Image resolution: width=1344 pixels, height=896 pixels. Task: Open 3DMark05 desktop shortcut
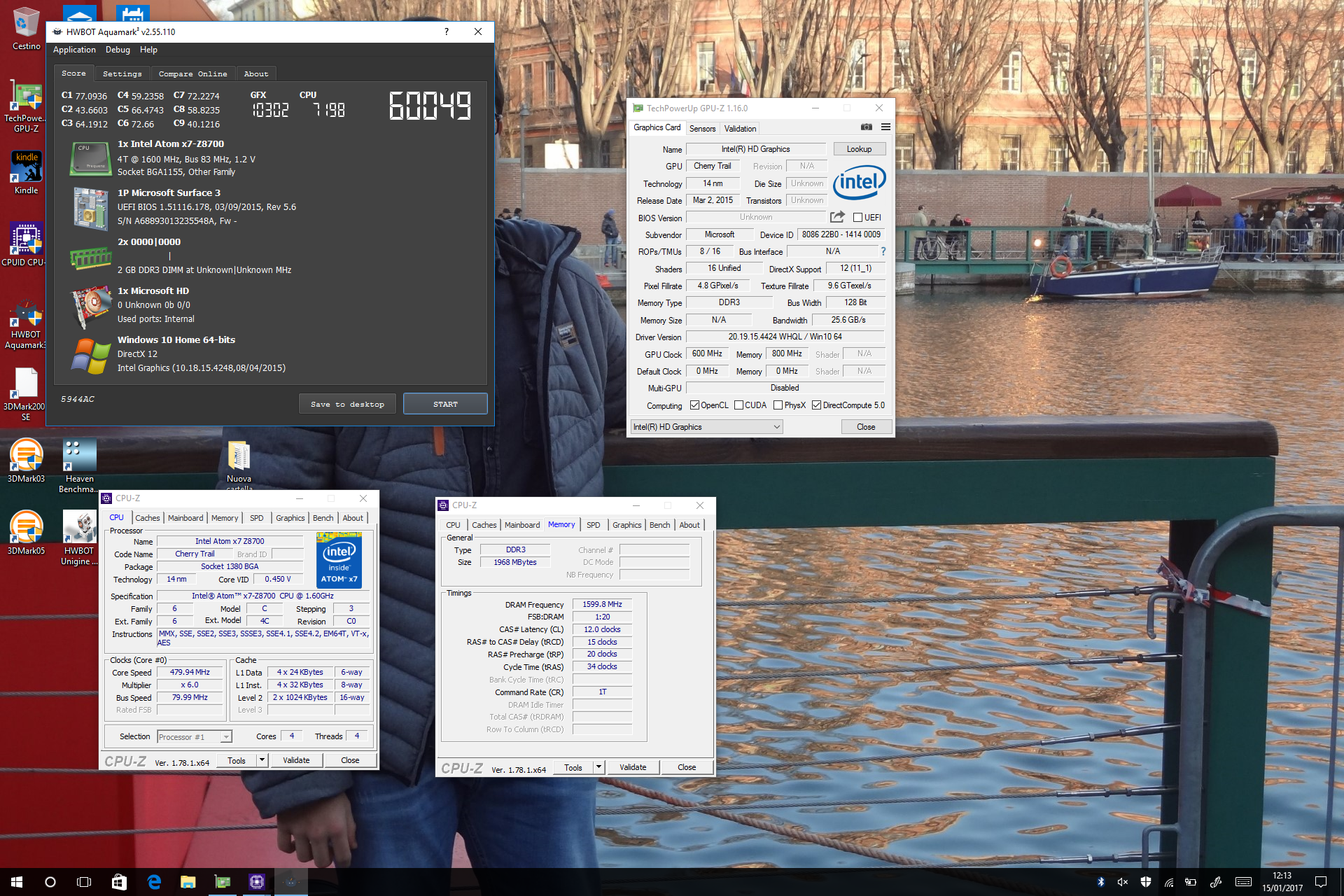(x=26, y=533)
